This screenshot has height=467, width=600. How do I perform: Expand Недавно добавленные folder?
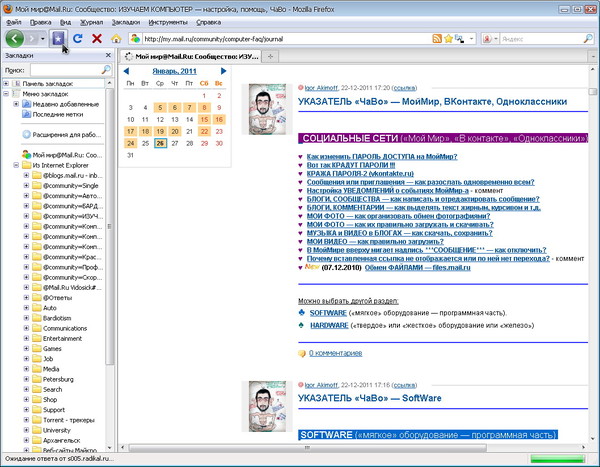(16, 104)
